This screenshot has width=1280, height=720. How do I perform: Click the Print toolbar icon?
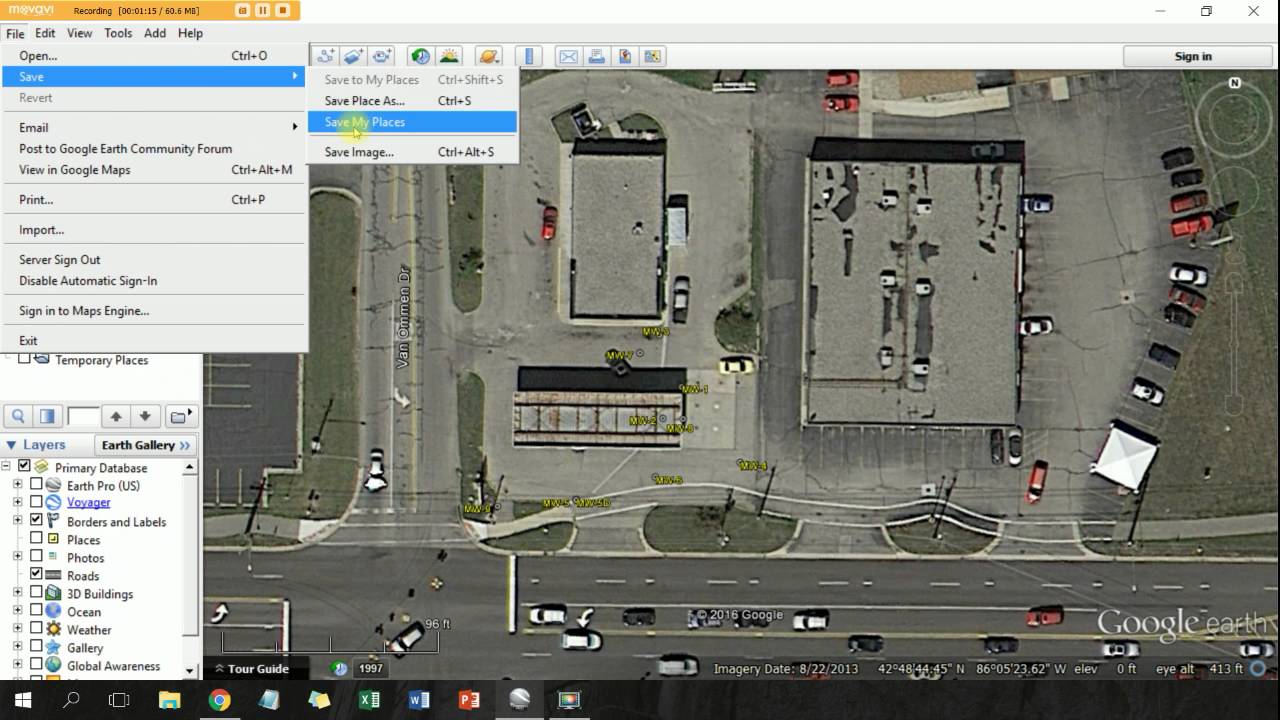coord(596,56)
